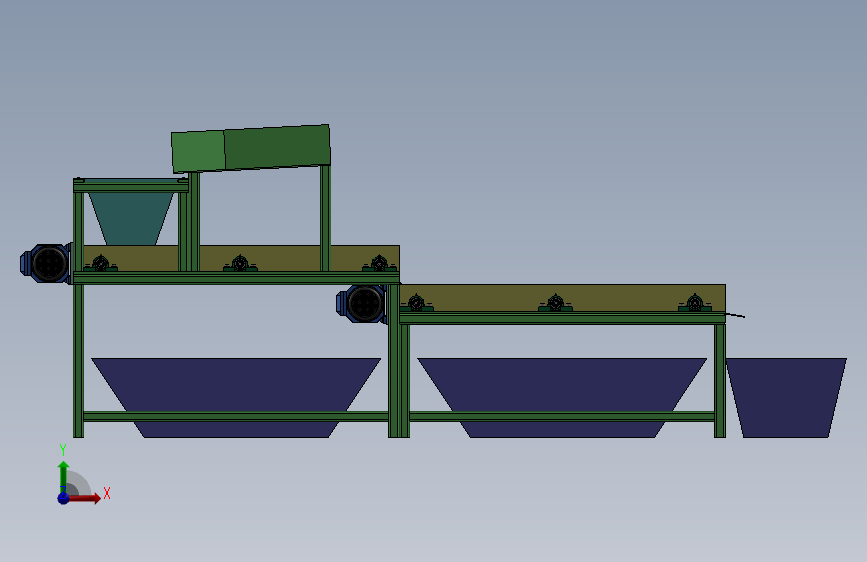
Task: Select the middle bearing block on the upper conveyor
Action: 240,264
